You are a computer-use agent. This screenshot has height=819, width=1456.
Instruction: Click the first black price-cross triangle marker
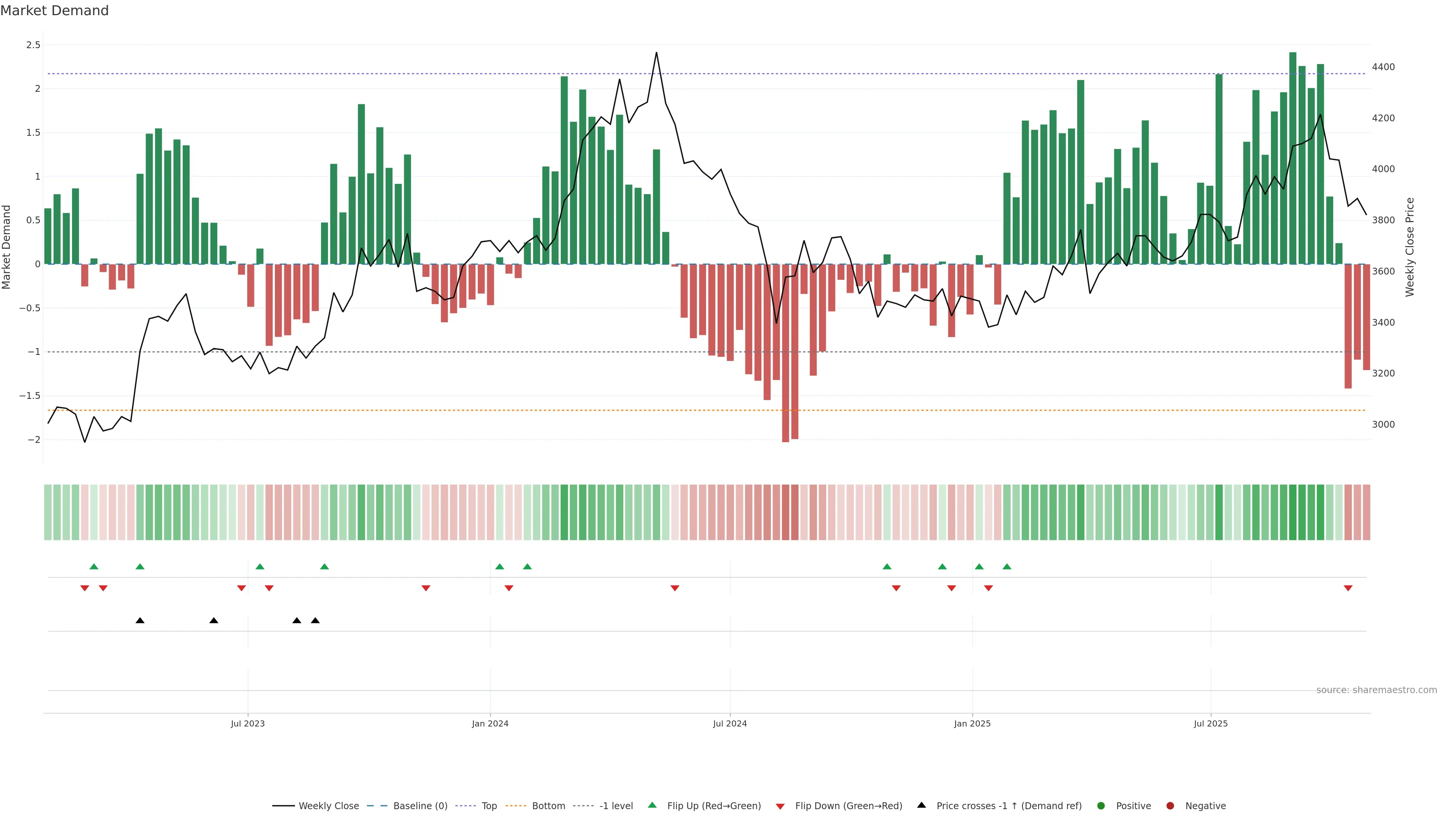(140, 621)
